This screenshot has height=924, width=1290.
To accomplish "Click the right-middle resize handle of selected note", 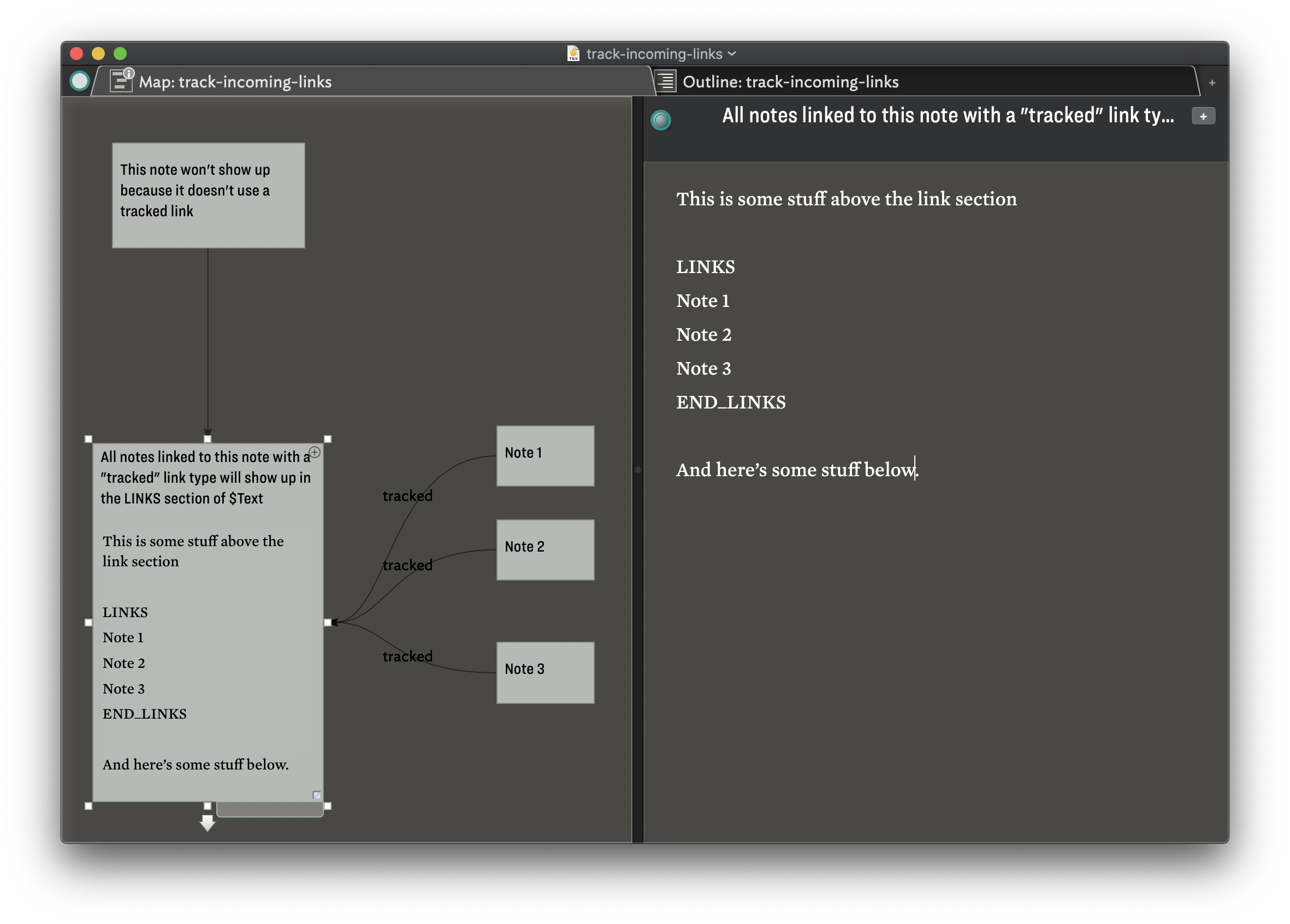I will (328, 623).
